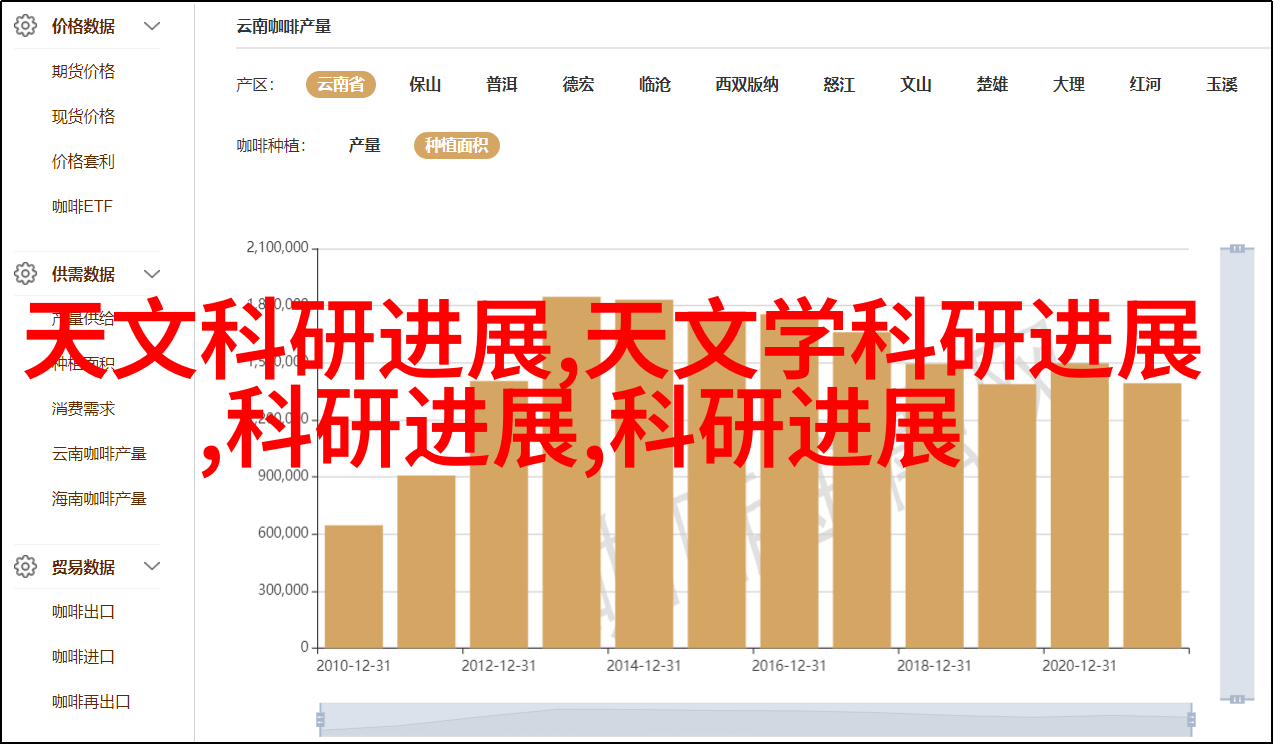This screenshot has height=744, width=1275.
Task: Select the 种植面积 toggle option
Action: click(456, 146)
